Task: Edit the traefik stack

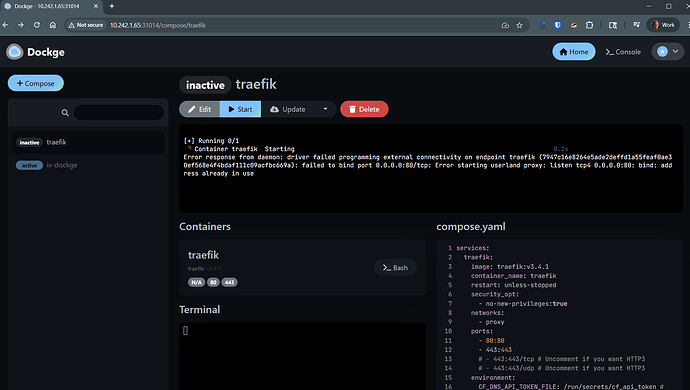Action: [x=199, y=109]
